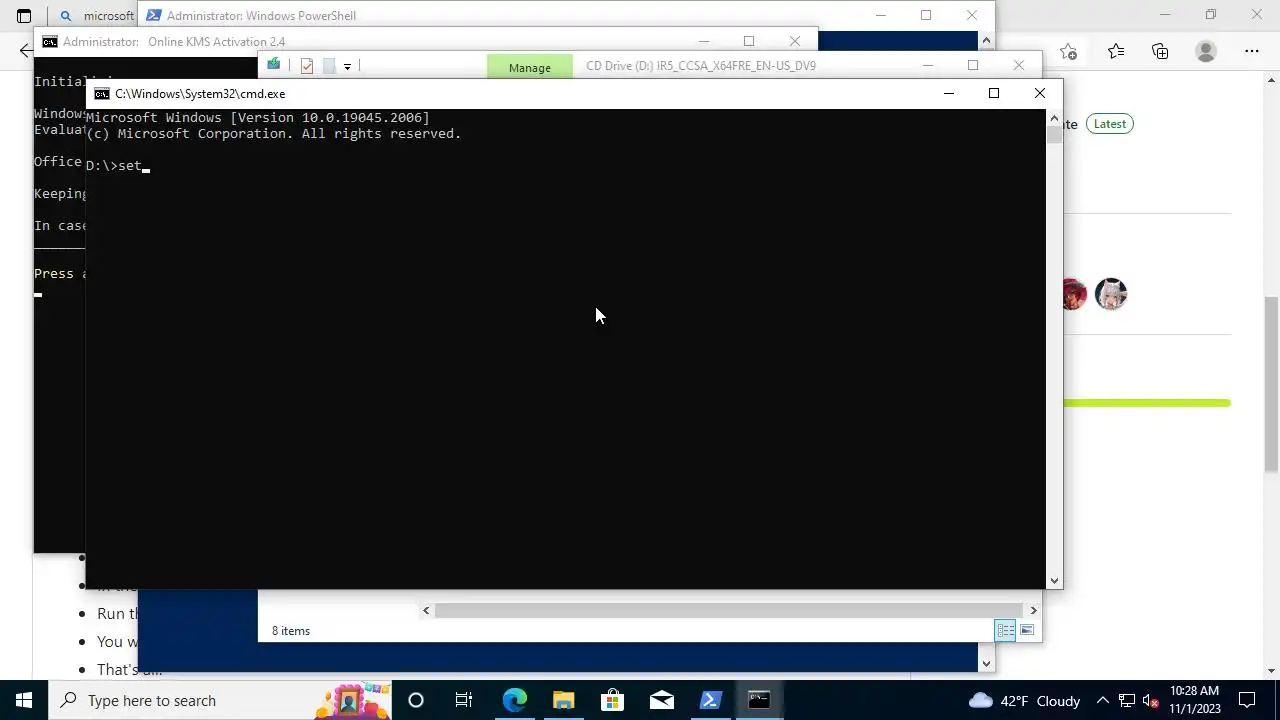Click Properties checkmark icon in Explorer toolbar
Image resolution: width=1280 pixels, height=720 pixels.
307,66
